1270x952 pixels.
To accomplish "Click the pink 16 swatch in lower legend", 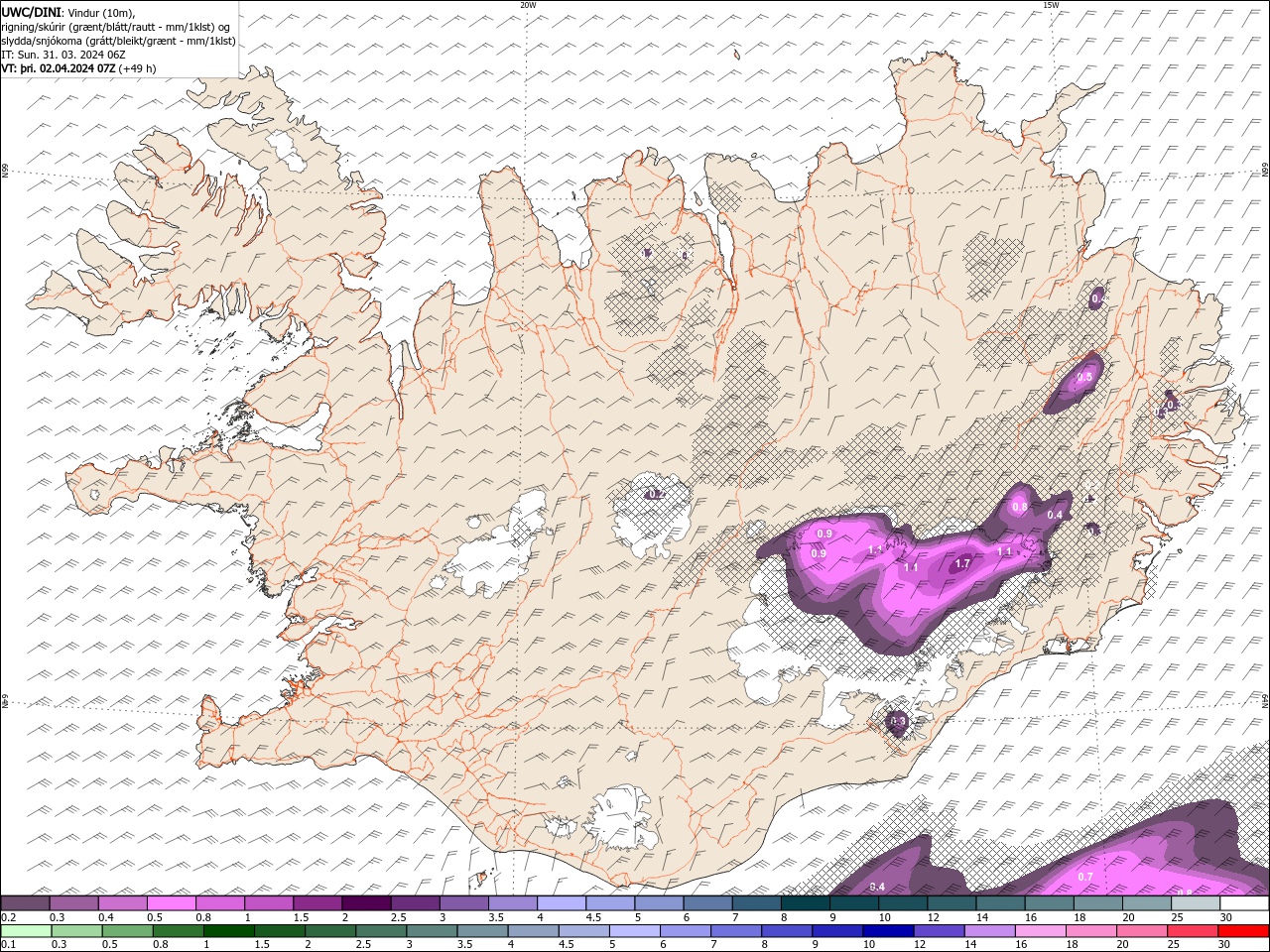I will (x=1042, y=931).
